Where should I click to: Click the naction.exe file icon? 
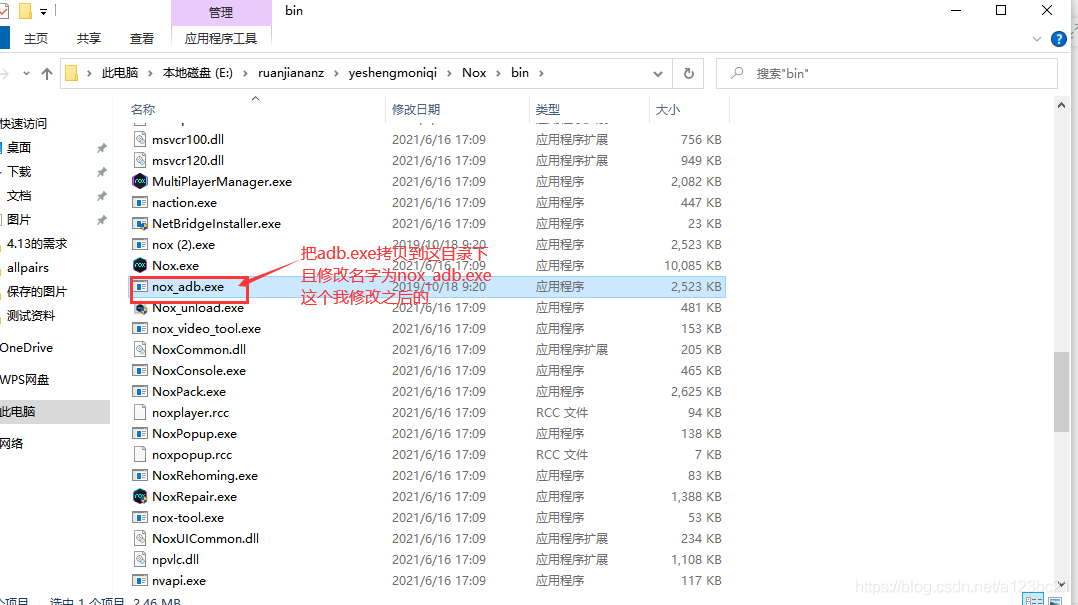coord(140,203)
